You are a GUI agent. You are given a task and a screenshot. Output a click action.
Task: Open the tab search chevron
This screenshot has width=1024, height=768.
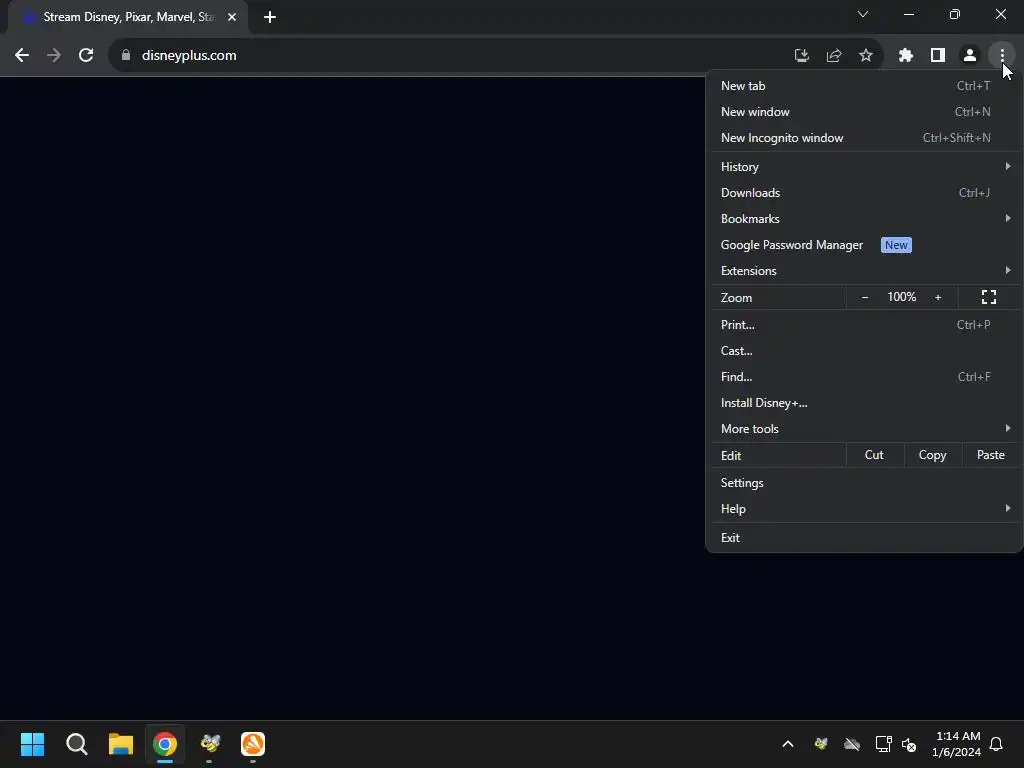point(863,14)
